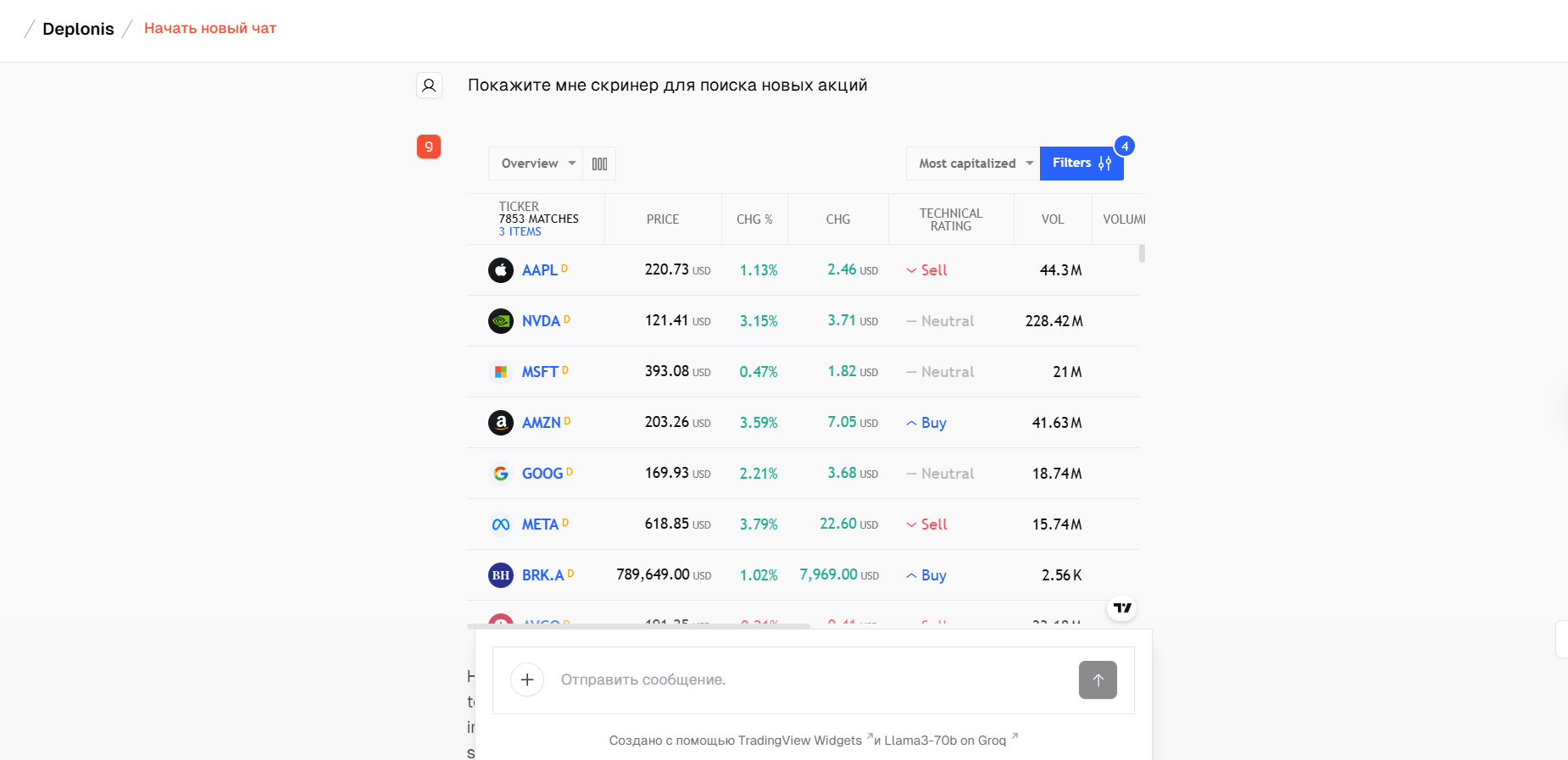This screenshot has width=1568, height=760.
Task: Click the Berkshire Hathaway BH logo
Action: click(501, 575)
